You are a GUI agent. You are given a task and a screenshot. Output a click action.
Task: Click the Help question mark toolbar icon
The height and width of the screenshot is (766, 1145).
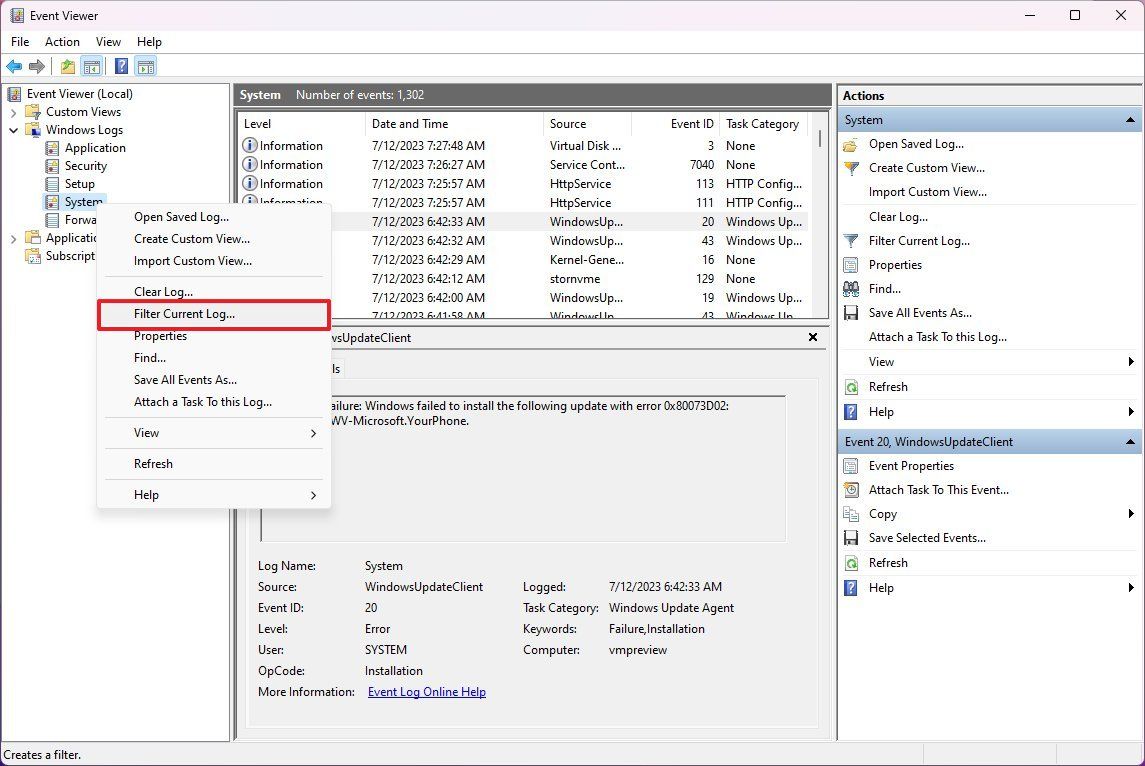[x=121, y=66]
